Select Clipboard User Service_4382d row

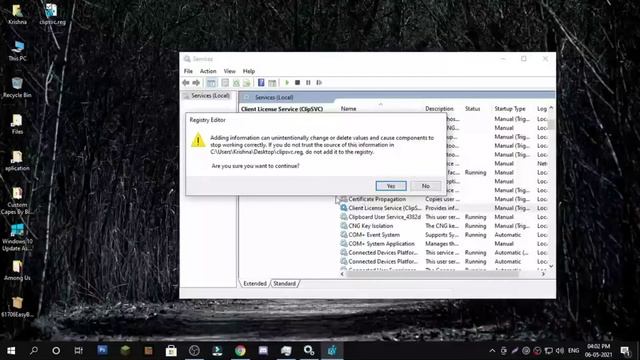(x=443, y=217)
